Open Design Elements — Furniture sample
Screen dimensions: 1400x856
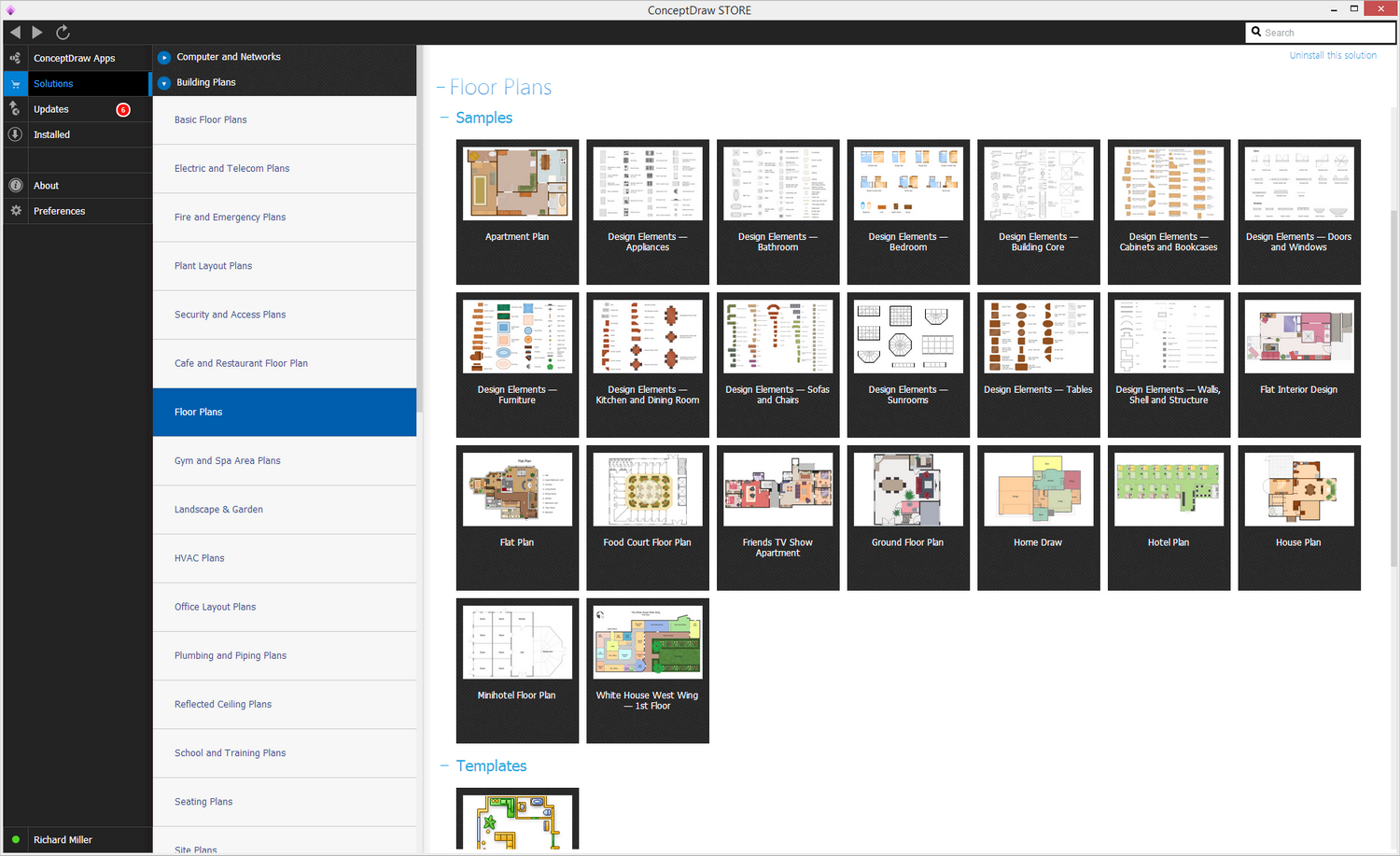[x=517, y=365]
